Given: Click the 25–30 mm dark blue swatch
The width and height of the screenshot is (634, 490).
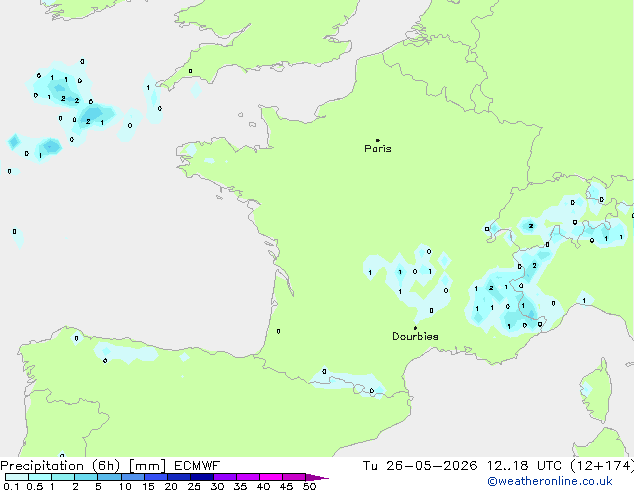Looking at the screenshot, I should pos(201,477).
